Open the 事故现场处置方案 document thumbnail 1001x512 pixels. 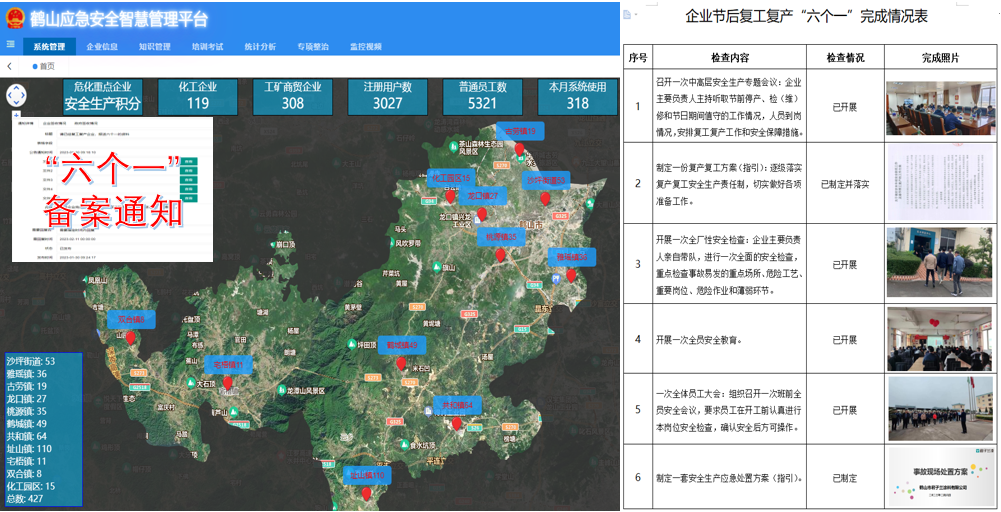coord(938,477)
